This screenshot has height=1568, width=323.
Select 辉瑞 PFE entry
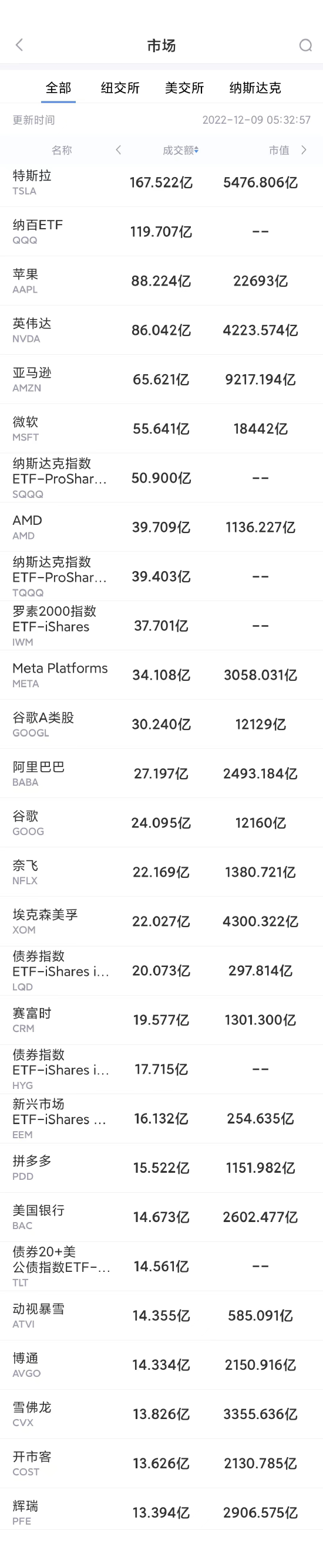pyautogui.click(x=161, y=1513)
